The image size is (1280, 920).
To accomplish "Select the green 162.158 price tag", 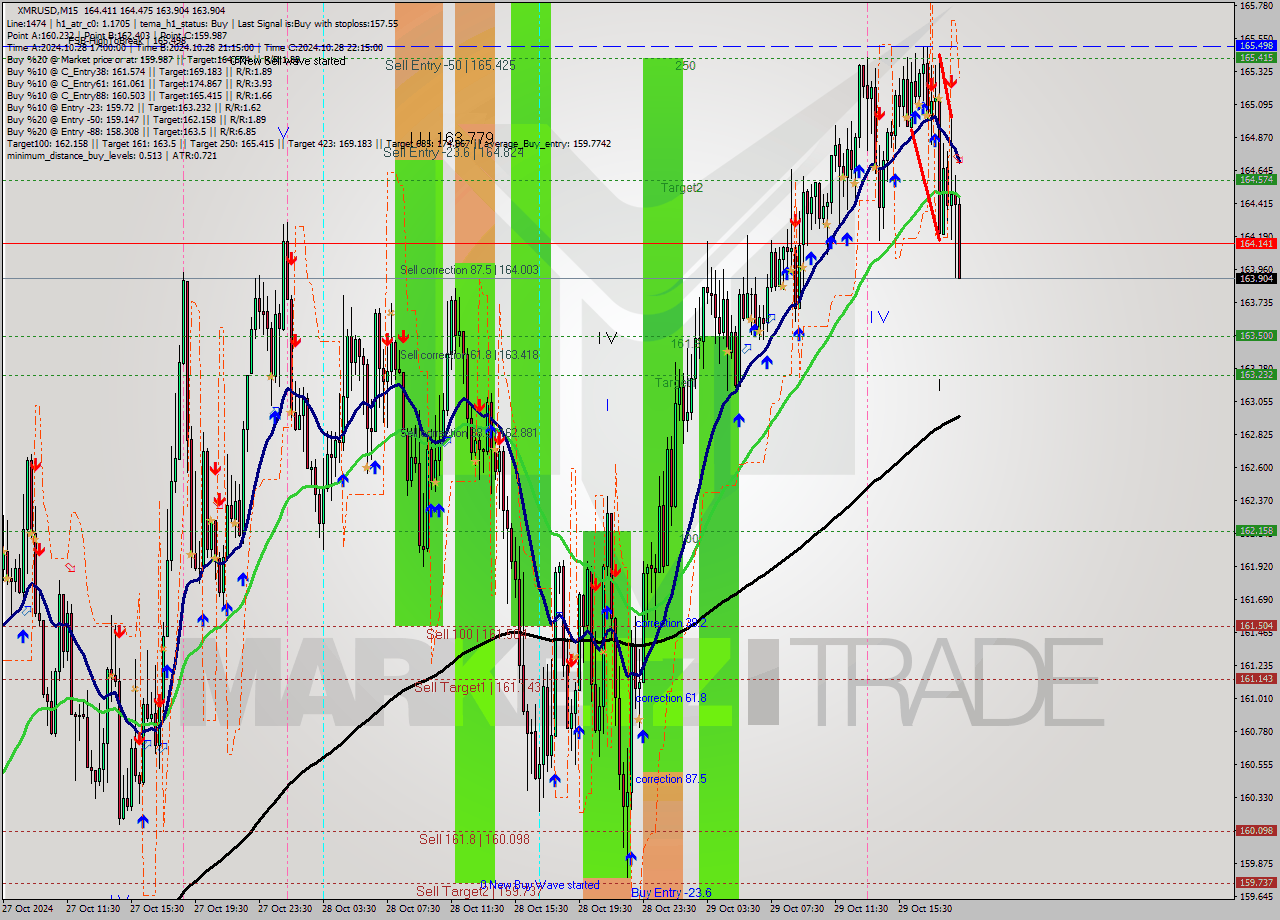I will [x=1257, y=531].
